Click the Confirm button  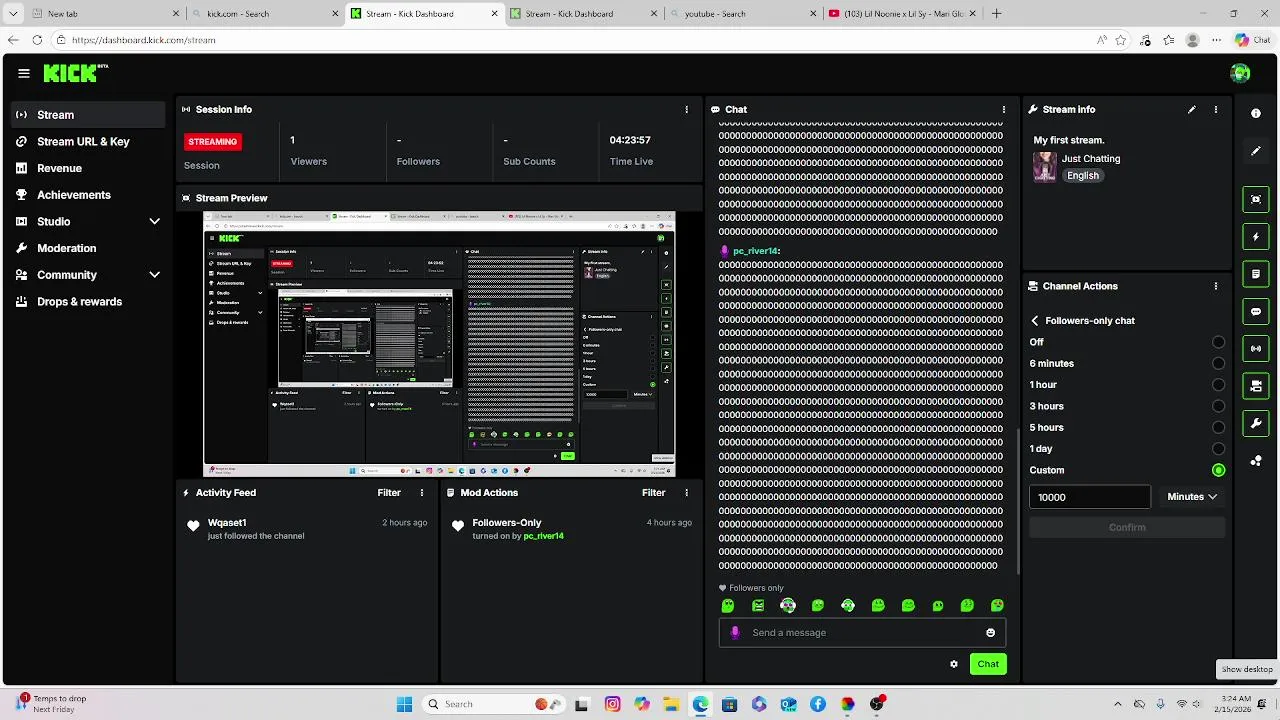[x=1127, y=527]
